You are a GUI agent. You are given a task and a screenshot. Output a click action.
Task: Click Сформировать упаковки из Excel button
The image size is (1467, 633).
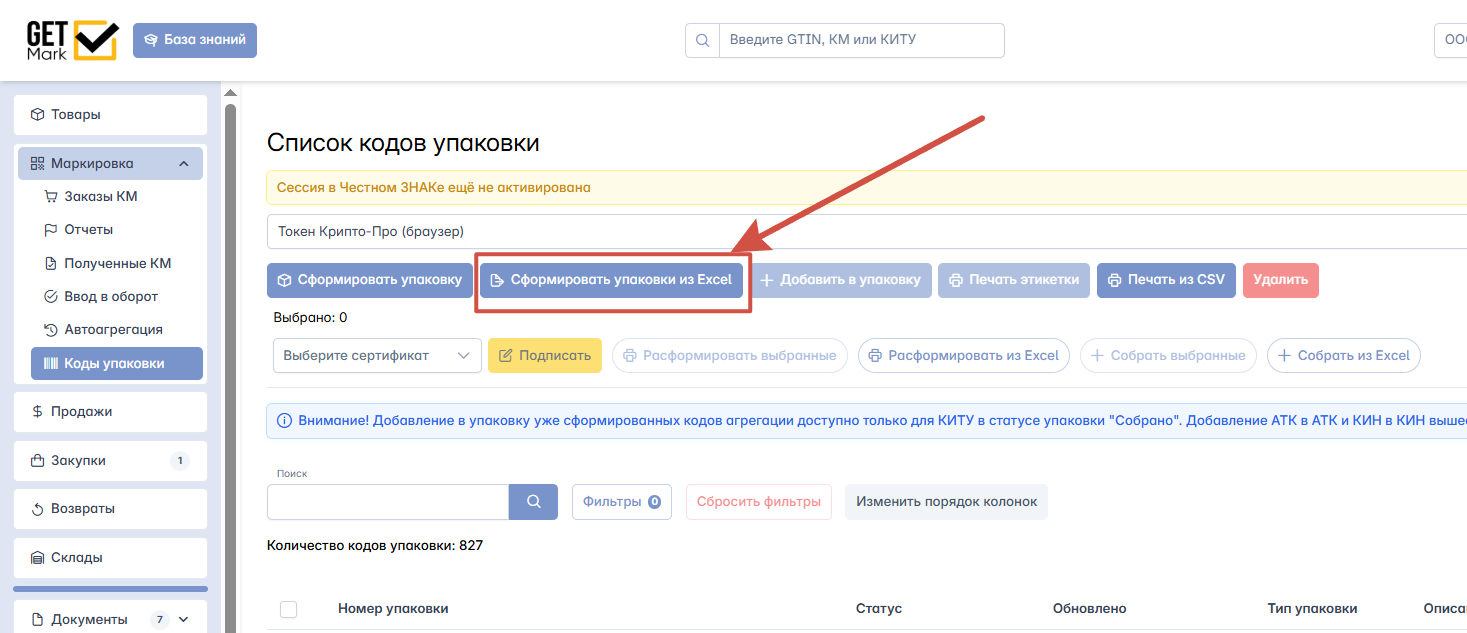(x=612, y=280)
